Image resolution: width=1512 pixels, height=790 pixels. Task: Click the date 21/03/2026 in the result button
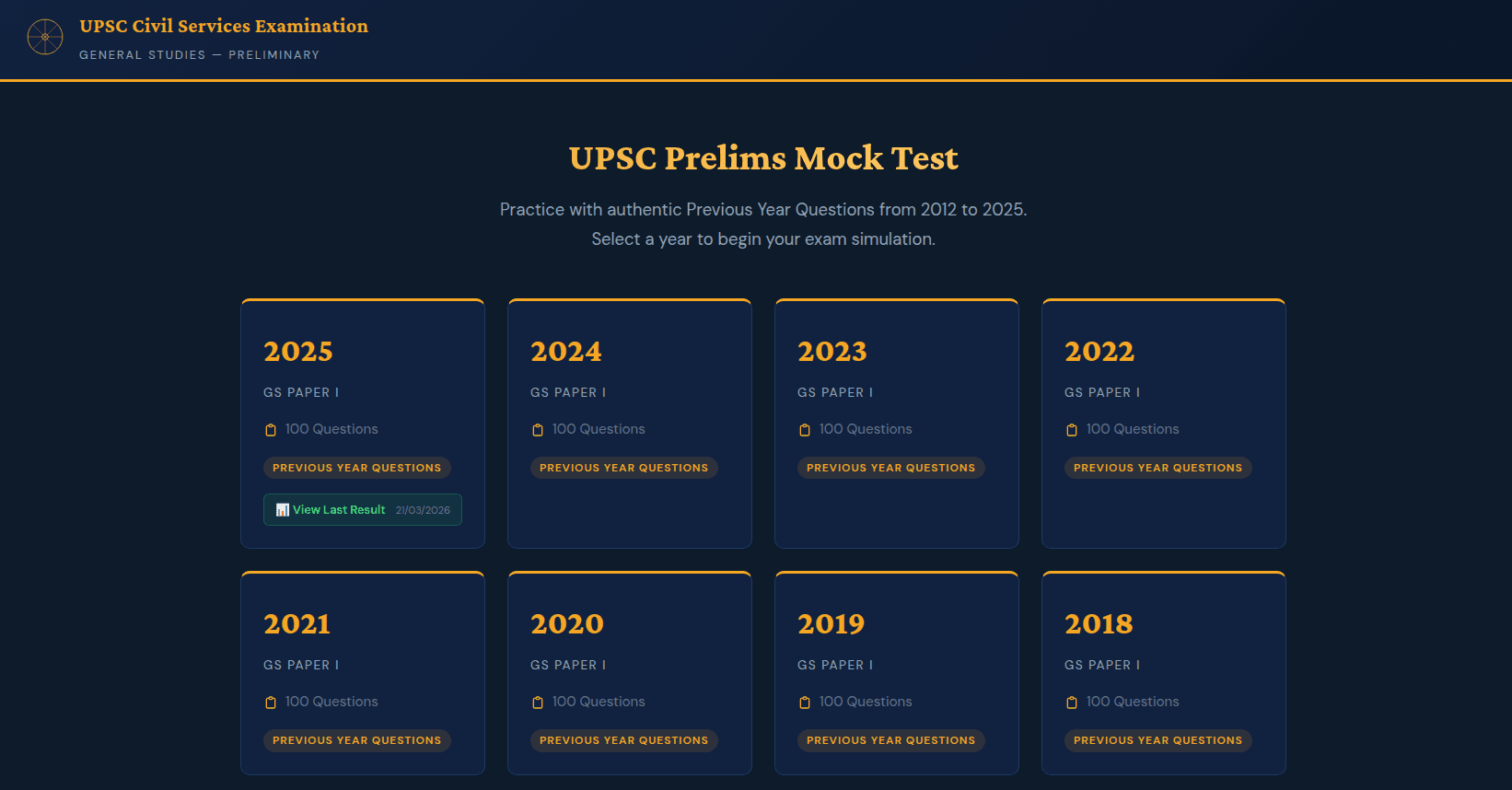click(x=423, y=509)
